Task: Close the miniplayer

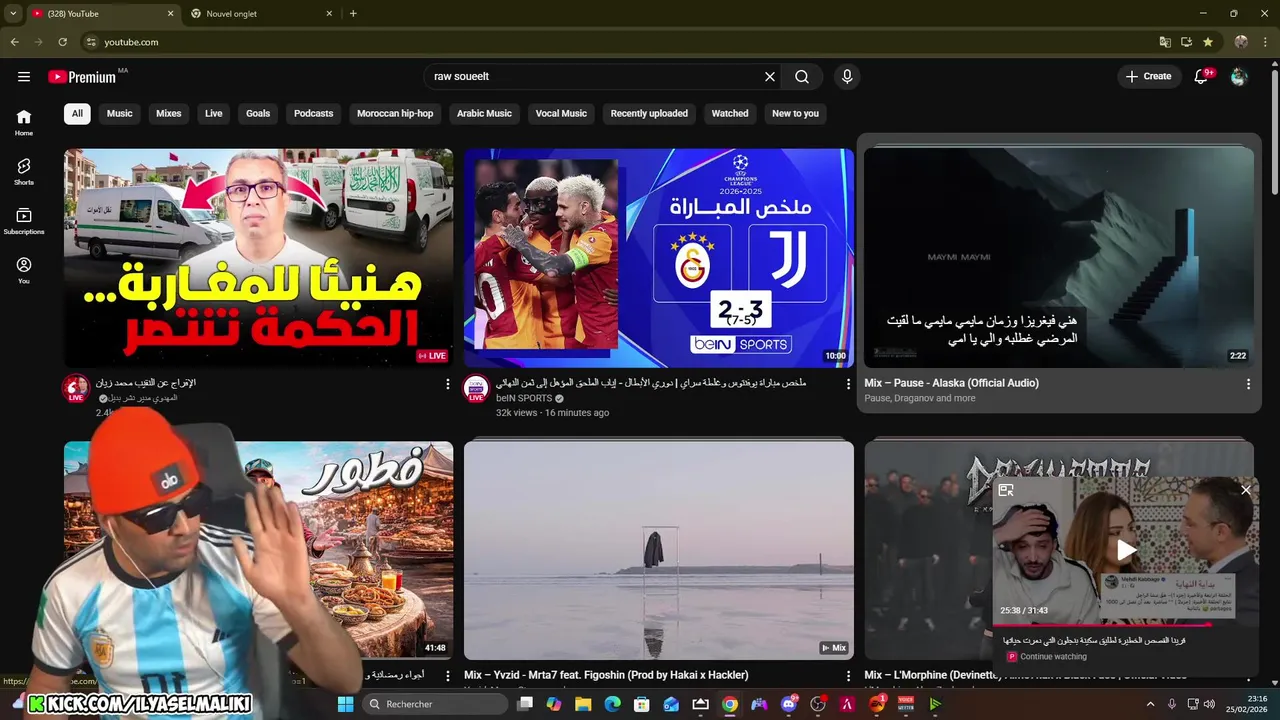Action: tap(1246, 490)
